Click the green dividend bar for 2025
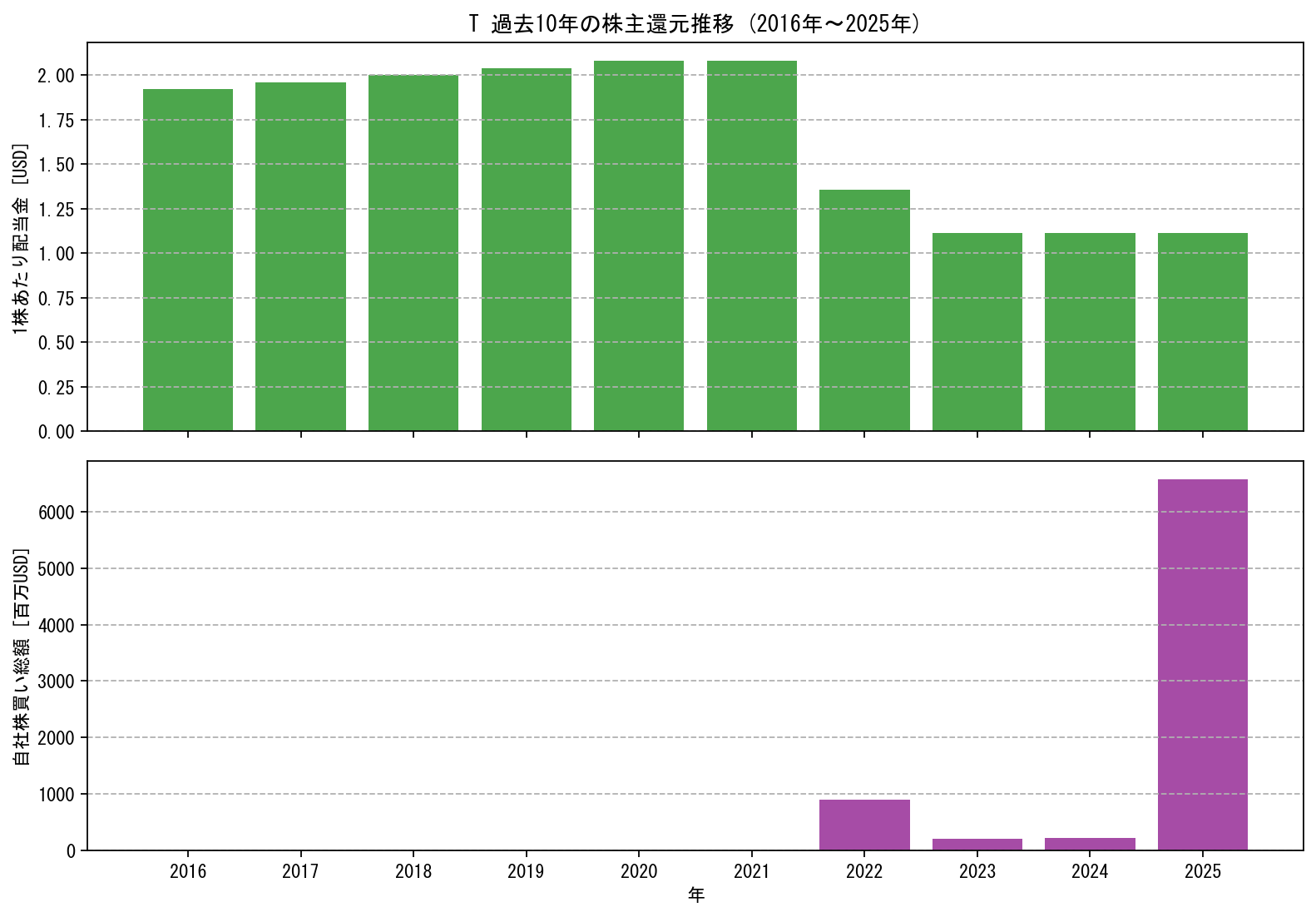1316x917 pixels. [x=1203, y=332]
